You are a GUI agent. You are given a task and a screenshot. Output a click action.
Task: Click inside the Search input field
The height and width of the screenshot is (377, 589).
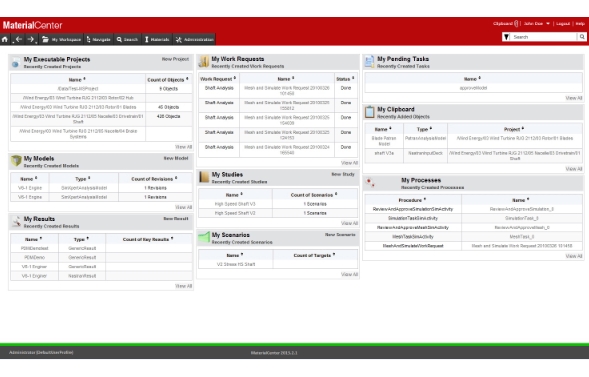coord(544,37)
